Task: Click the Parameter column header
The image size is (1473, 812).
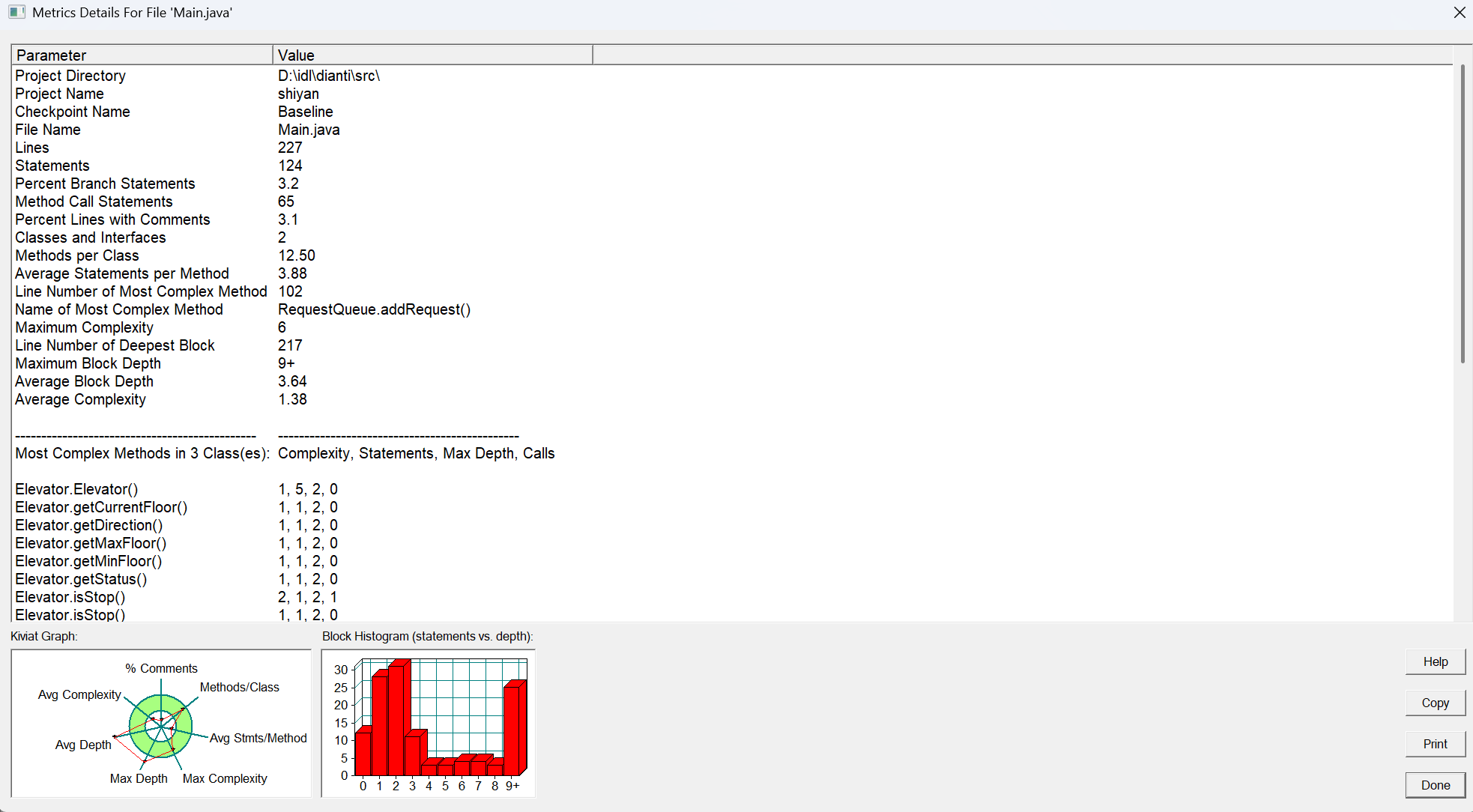Action: coord(142,55)
